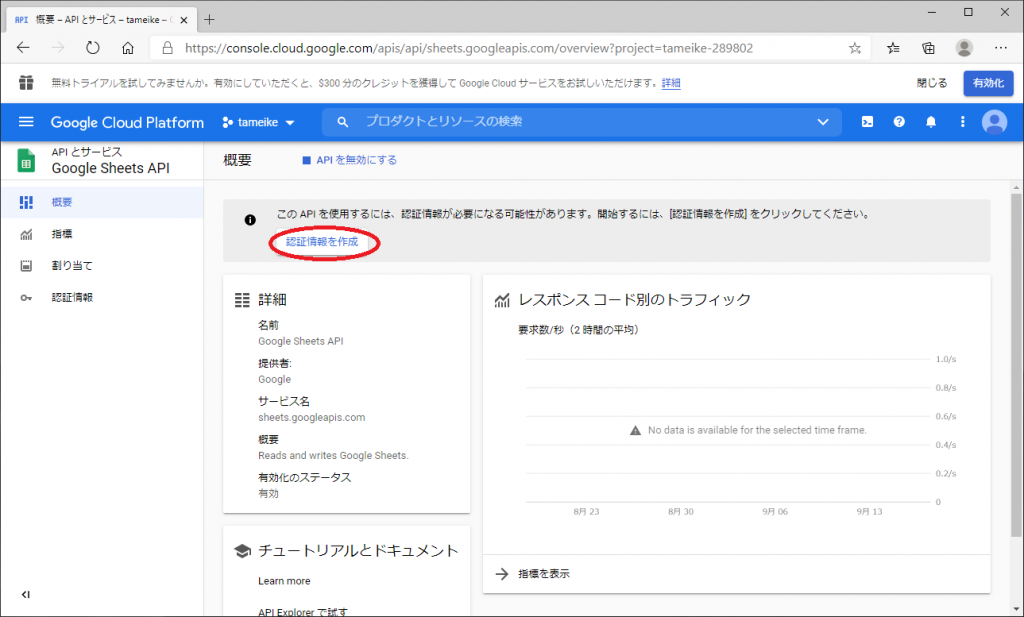
Task: Click the browser refresh icon
Action: (x=93, y=48)
